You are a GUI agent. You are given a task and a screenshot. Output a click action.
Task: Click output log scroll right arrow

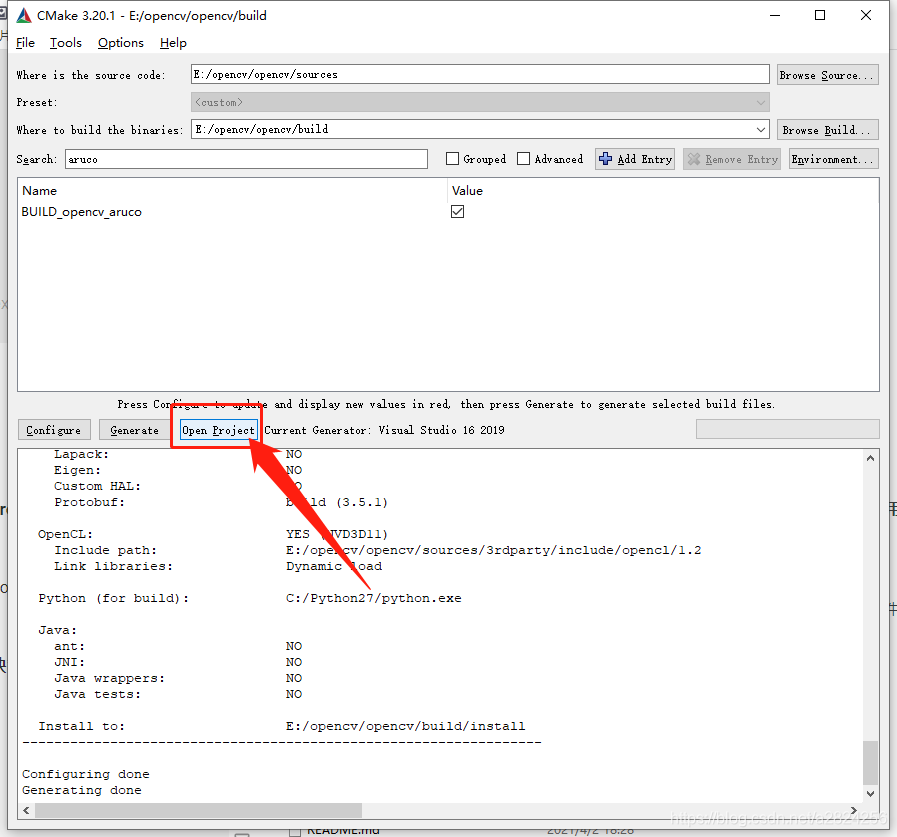click(854, 811)
